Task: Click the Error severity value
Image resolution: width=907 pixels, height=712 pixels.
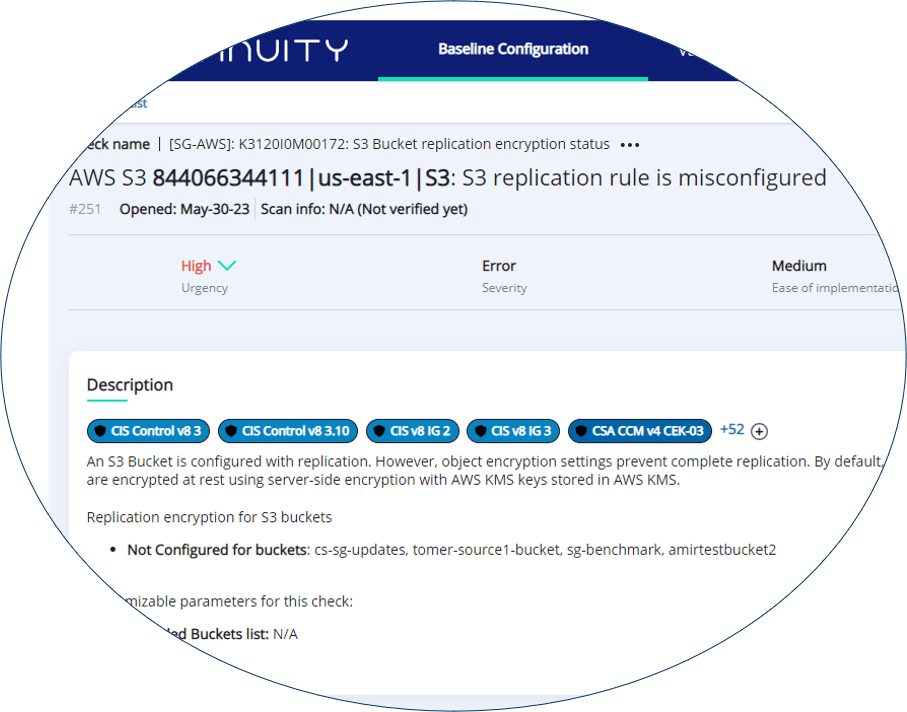Action: tap(499, 266)
